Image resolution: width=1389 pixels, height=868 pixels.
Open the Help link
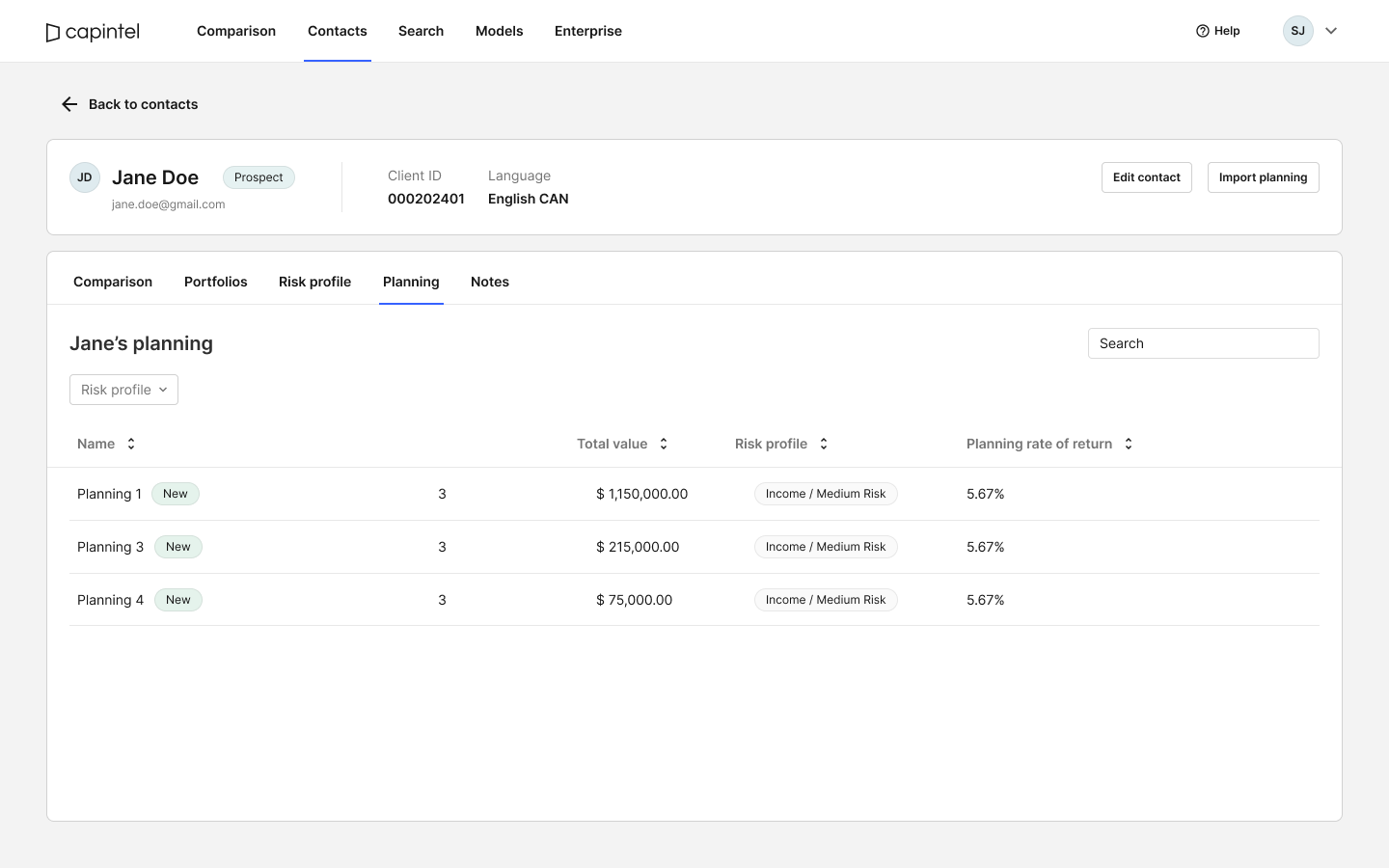point(1218,31)
